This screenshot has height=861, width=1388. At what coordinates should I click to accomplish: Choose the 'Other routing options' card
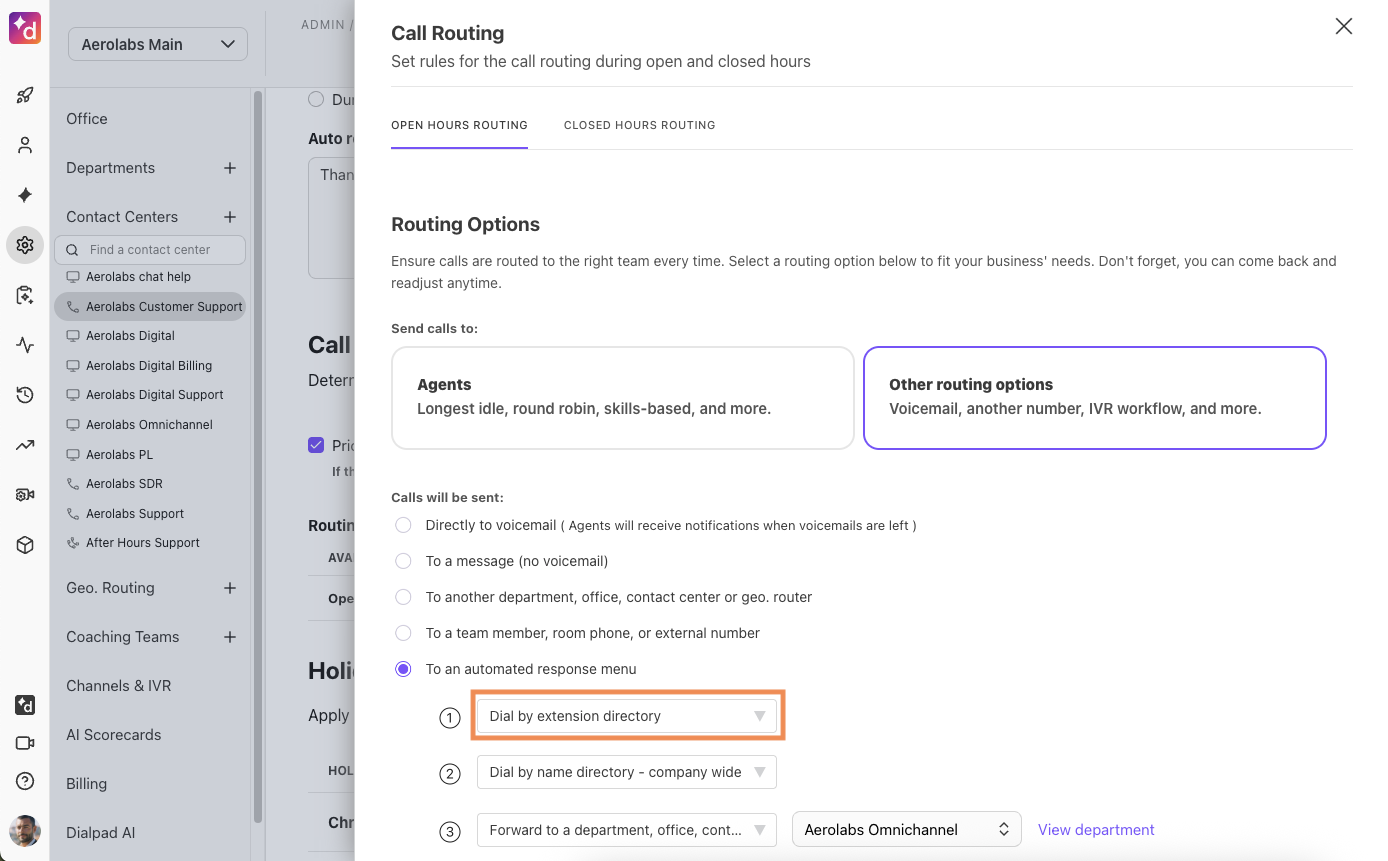pos(1094,397)
